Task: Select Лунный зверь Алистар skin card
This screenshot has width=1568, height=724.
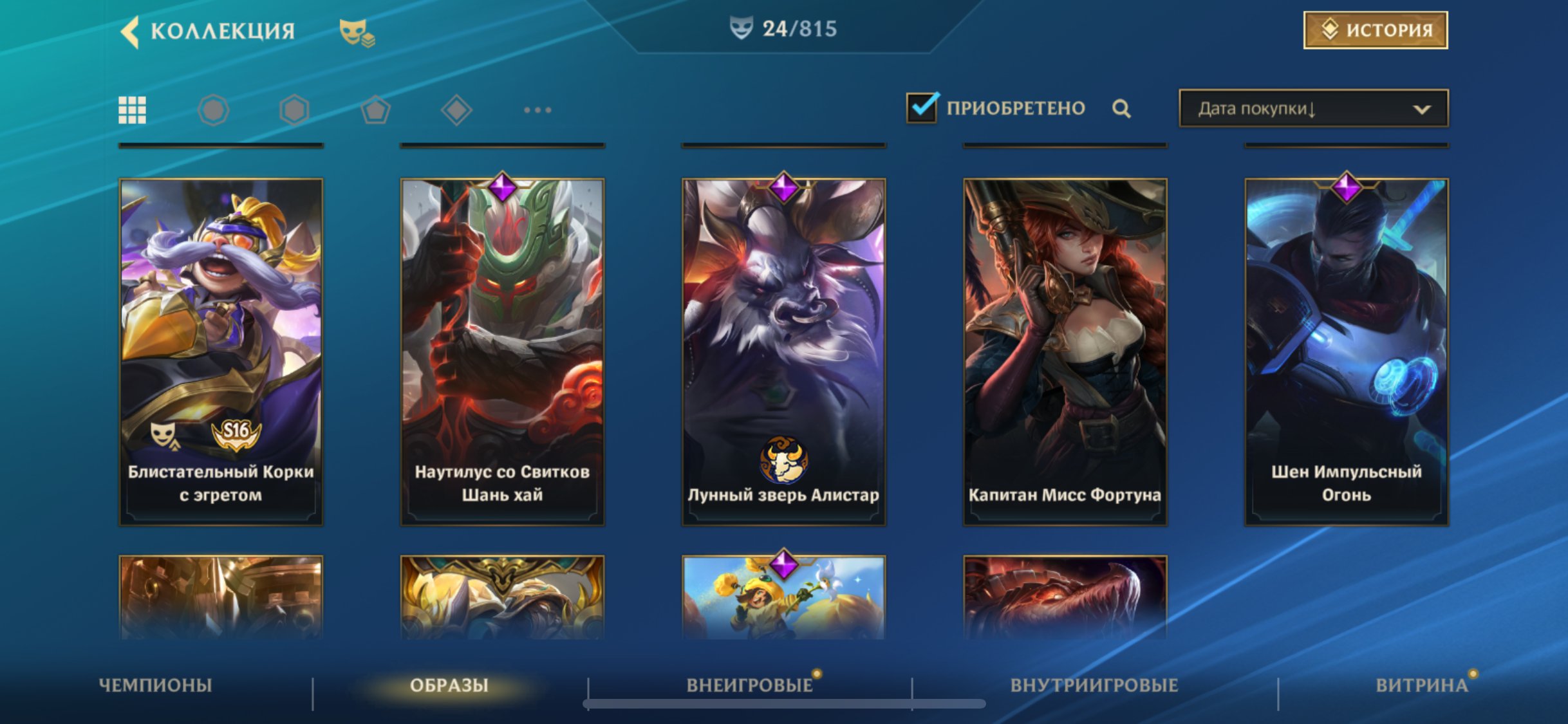Action: pyautogui.click(x=783, y=352)
